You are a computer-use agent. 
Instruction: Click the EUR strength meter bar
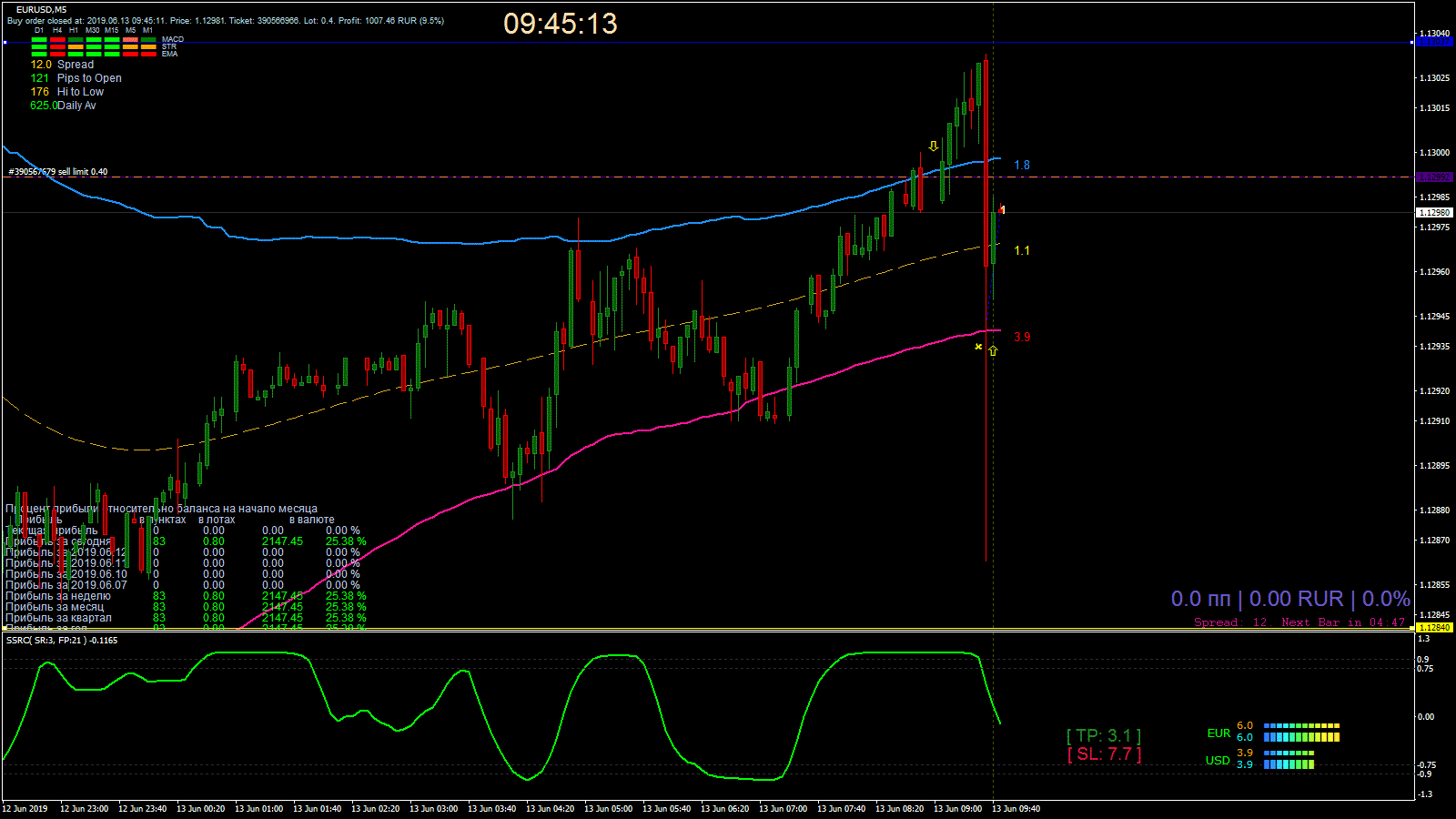[1301, 733]
